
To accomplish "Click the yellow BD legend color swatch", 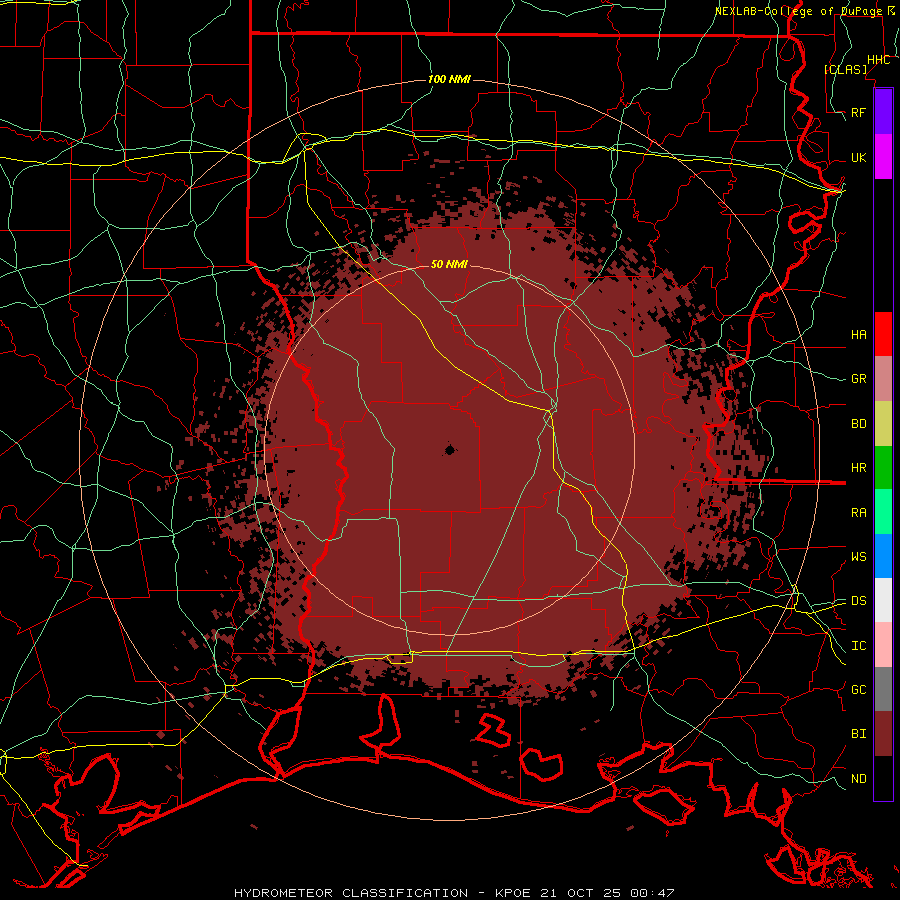I will (x=883, y=424).
